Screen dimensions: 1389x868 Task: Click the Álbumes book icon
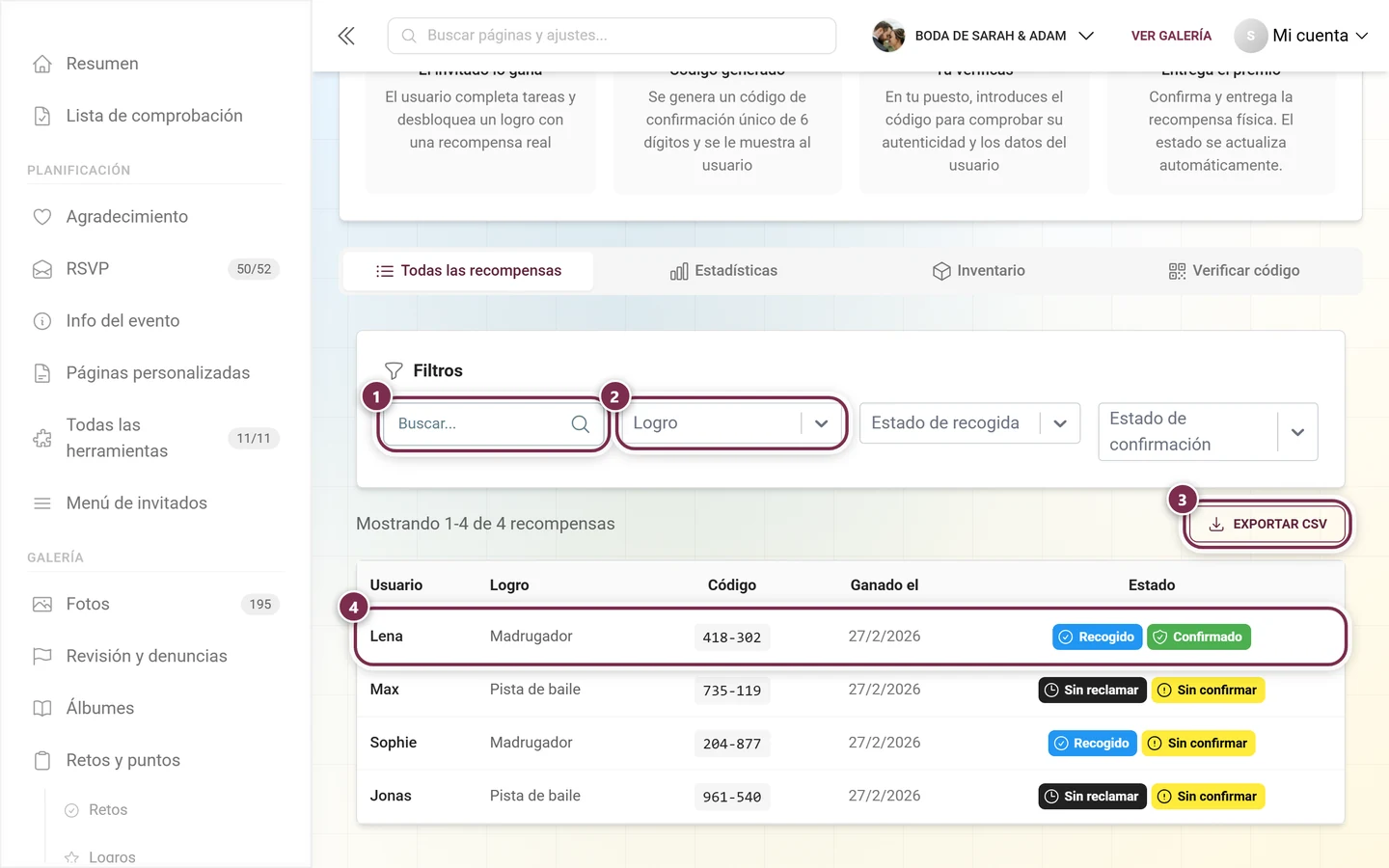click(42, 709)
